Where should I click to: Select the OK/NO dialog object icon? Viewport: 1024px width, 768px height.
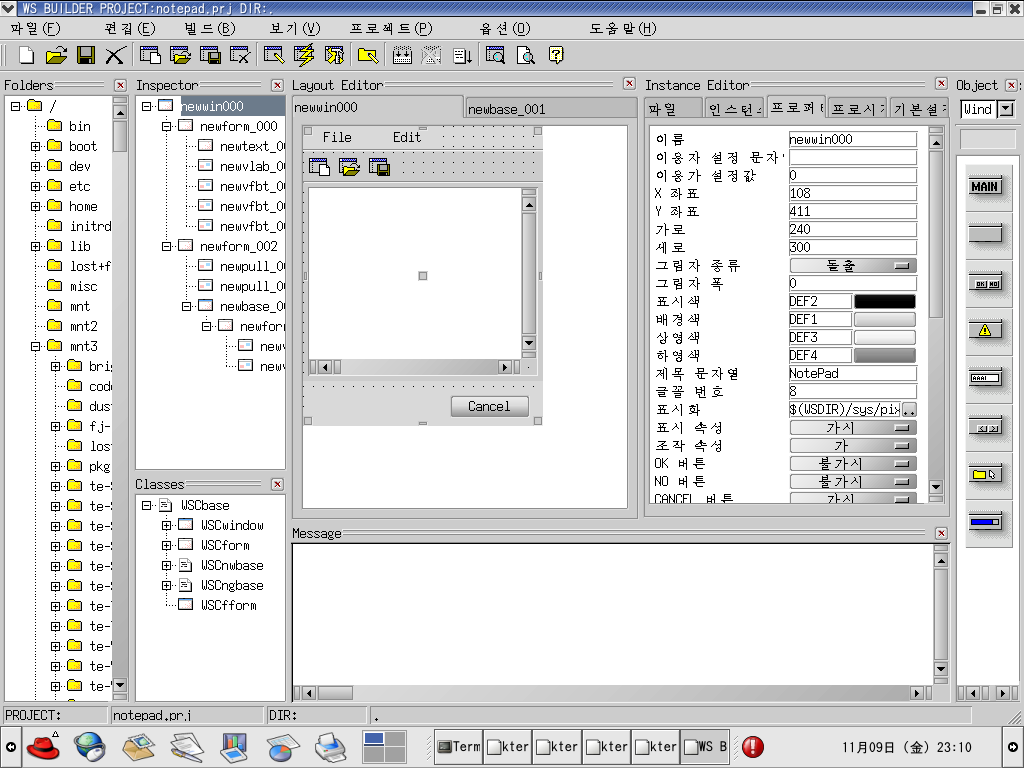pos(985,283)
